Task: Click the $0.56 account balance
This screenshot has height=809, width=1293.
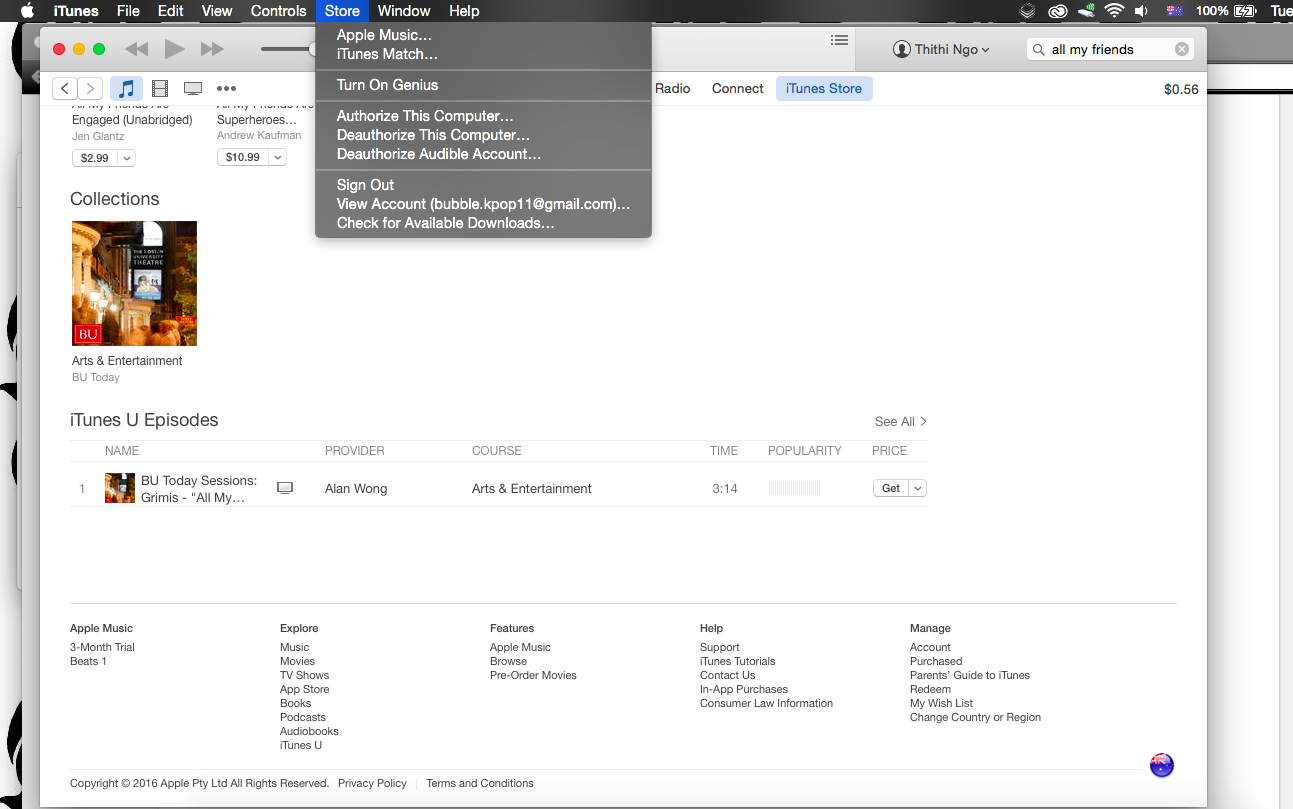Action: click(1181, 89)
